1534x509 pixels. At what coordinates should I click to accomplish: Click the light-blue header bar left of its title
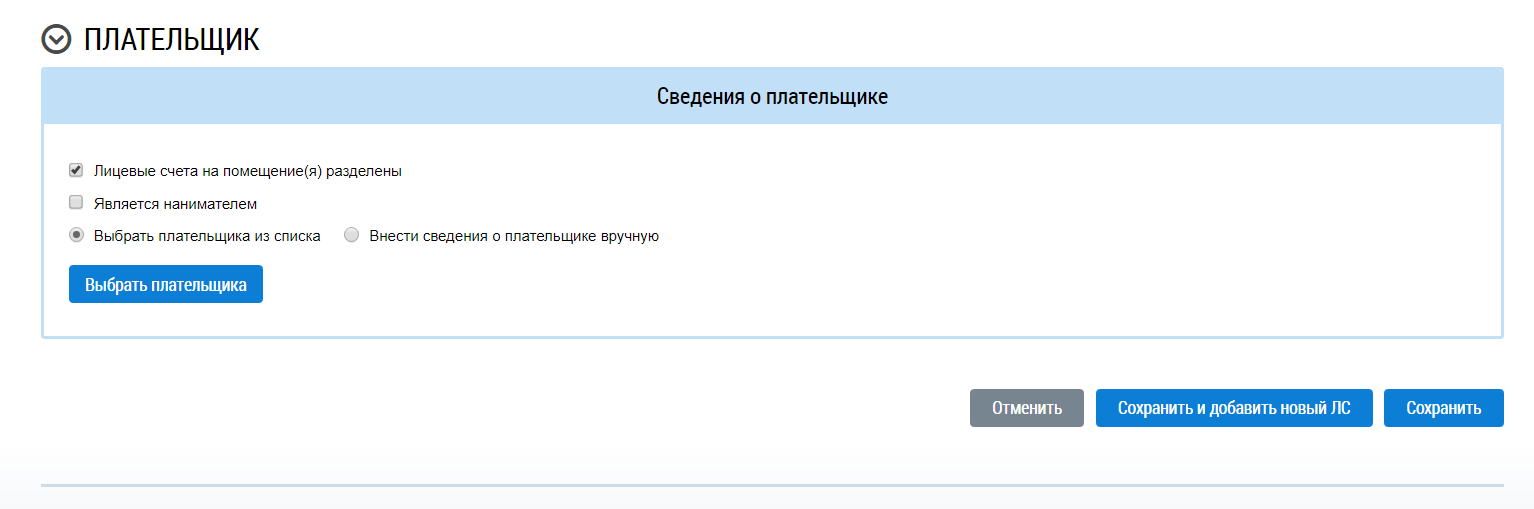coord(300,96)
